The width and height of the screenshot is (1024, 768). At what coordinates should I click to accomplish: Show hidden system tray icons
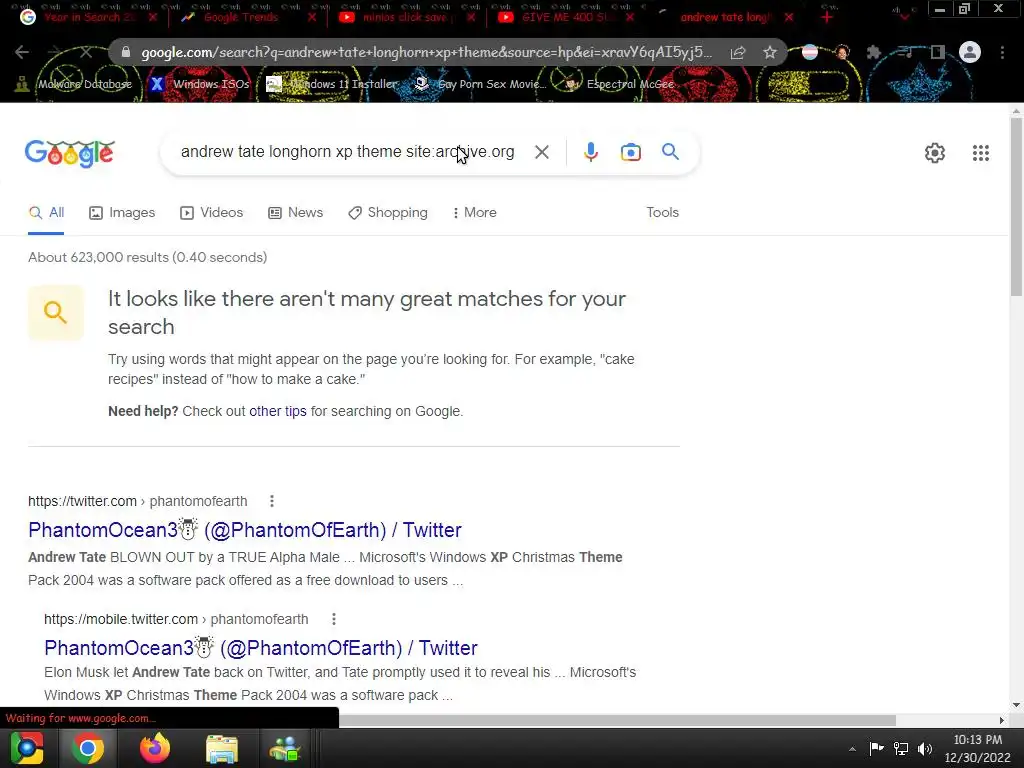coord(852,749)
